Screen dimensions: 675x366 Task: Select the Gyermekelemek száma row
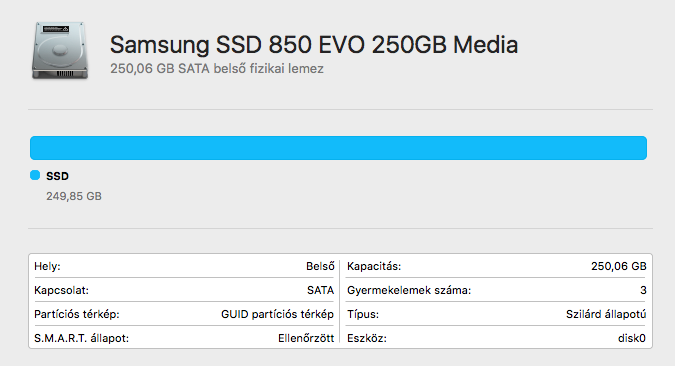click(497, 290)
